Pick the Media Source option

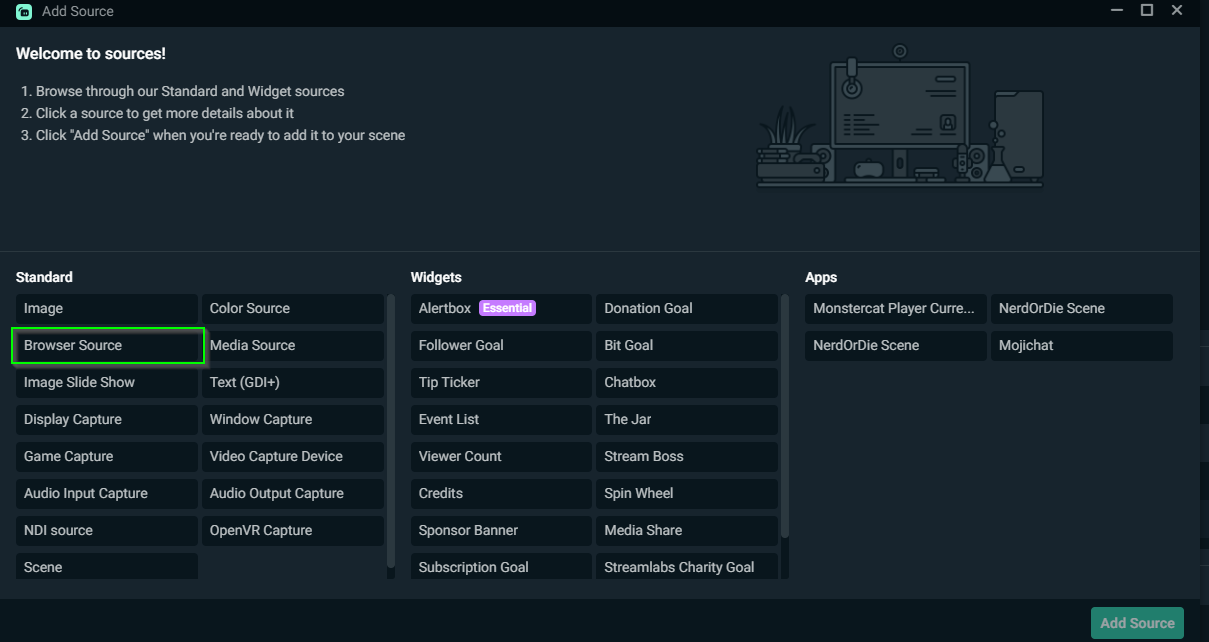[x=293, y=345]
